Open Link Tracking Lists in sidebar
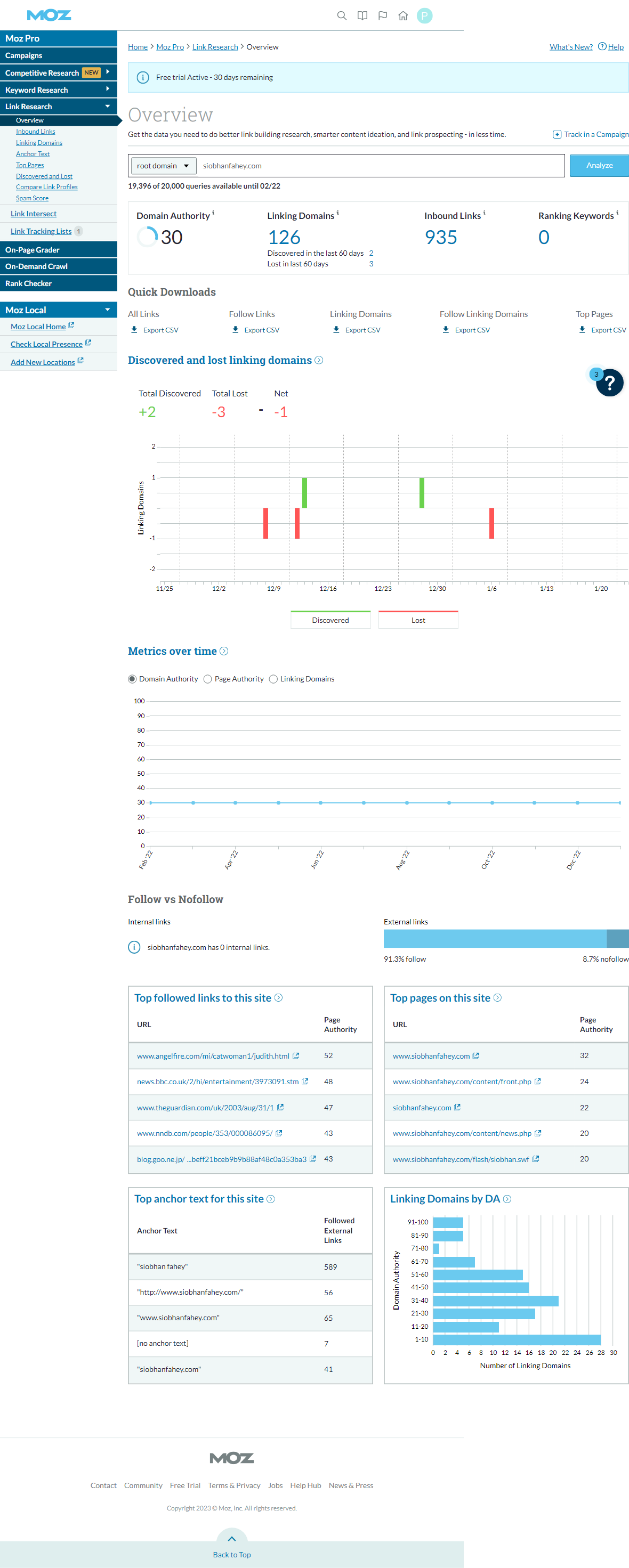This screenshot has width=629, height=1568. pos(41,231)
